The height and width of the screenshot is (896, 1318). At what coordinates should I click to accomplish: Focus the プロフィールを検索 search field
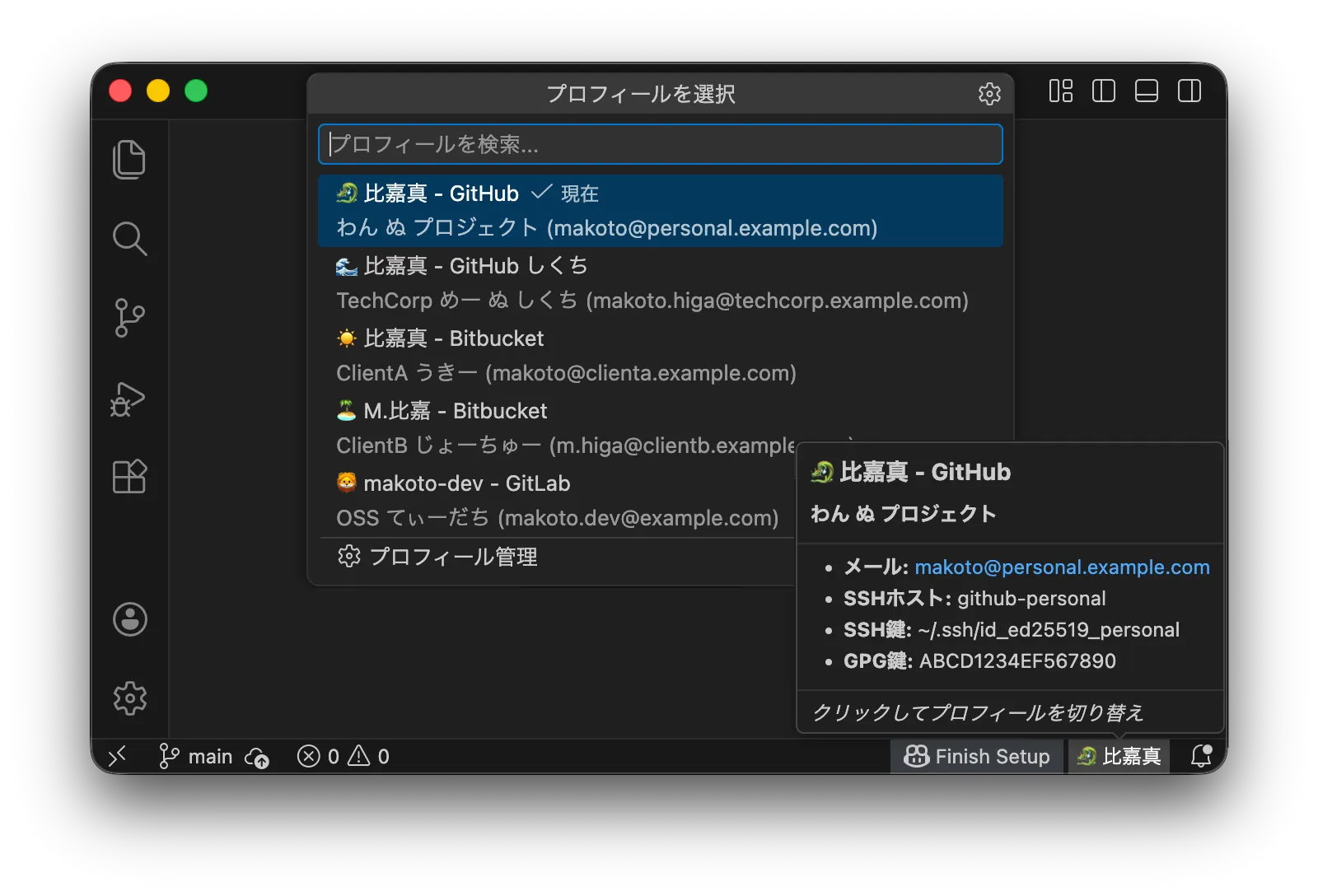pyautogui.click(x=661, y=144)
